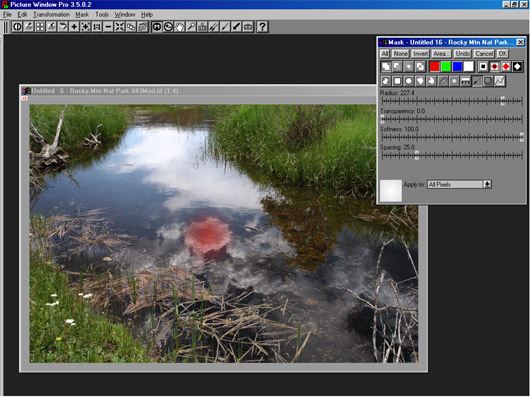
Task: Select the blue mask color swatch
Action: click(x=457, y=67)
